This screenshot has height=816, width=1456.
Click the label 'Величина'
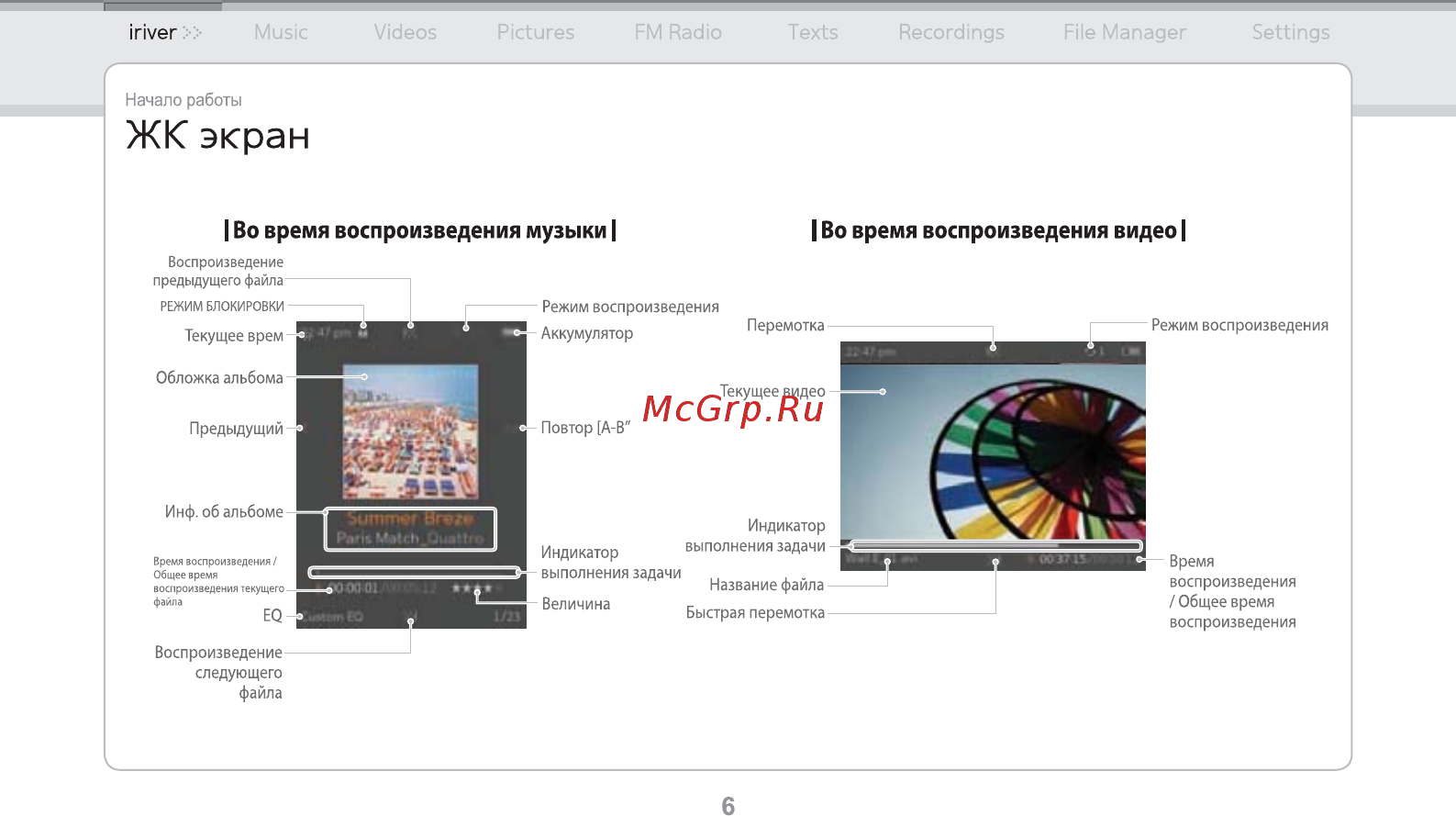coord(575,604)
